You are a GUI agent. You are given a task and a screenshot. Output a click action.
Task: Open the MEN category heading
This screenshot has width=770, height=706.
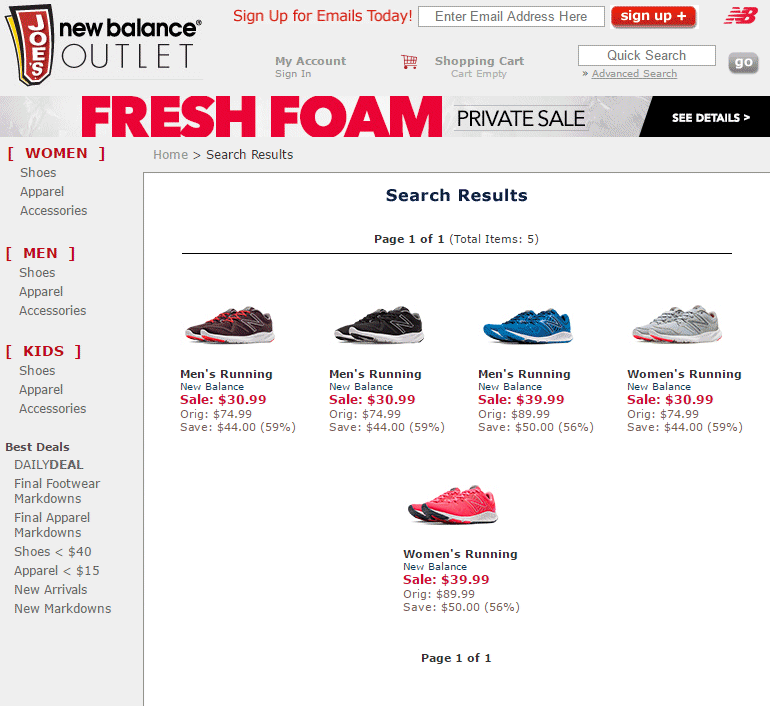click(x=40, y=253)
